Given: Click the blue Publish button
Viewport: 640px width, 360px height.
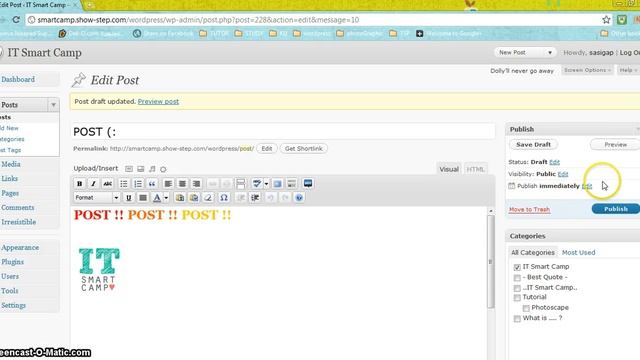Looking at the screenshot, I should (x=616, y=209).
